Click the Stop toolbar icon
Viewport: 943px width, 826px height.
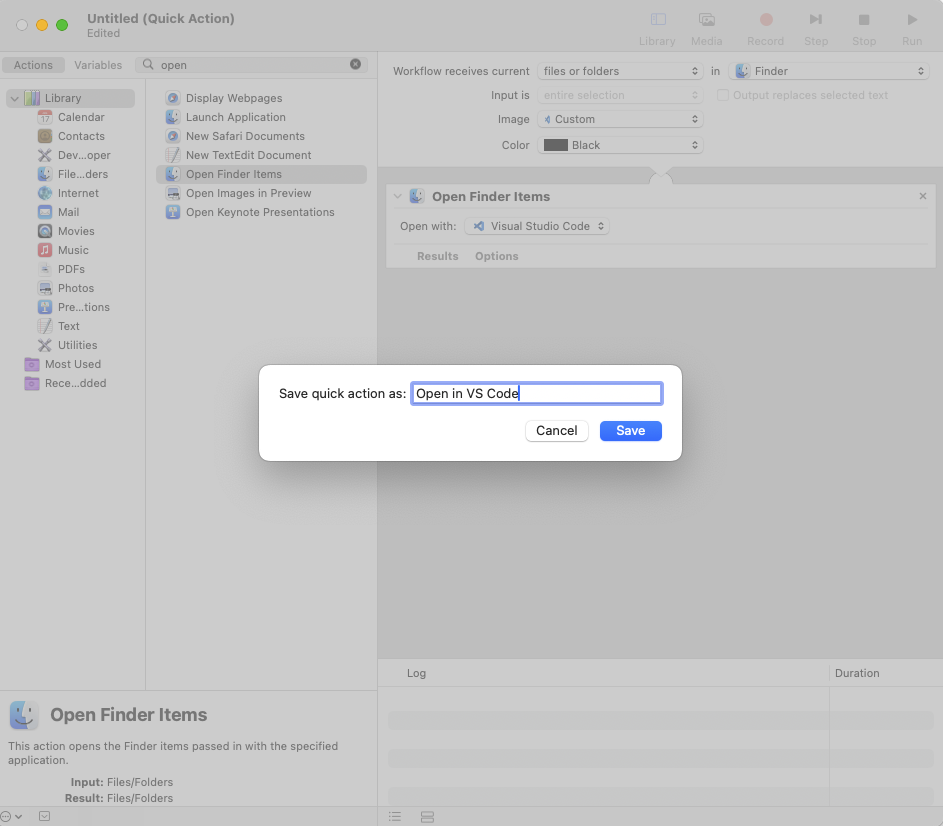(x=864, y=20)
